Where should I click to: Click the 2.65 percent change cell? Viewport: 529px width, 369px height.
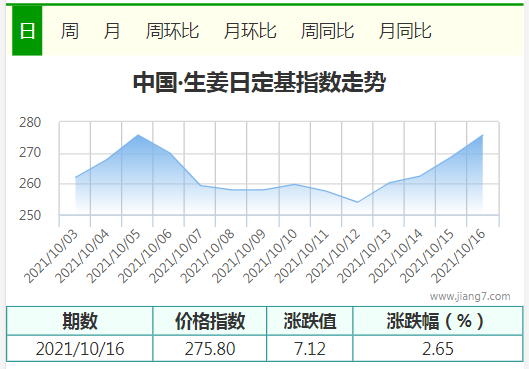click(438, 349)
